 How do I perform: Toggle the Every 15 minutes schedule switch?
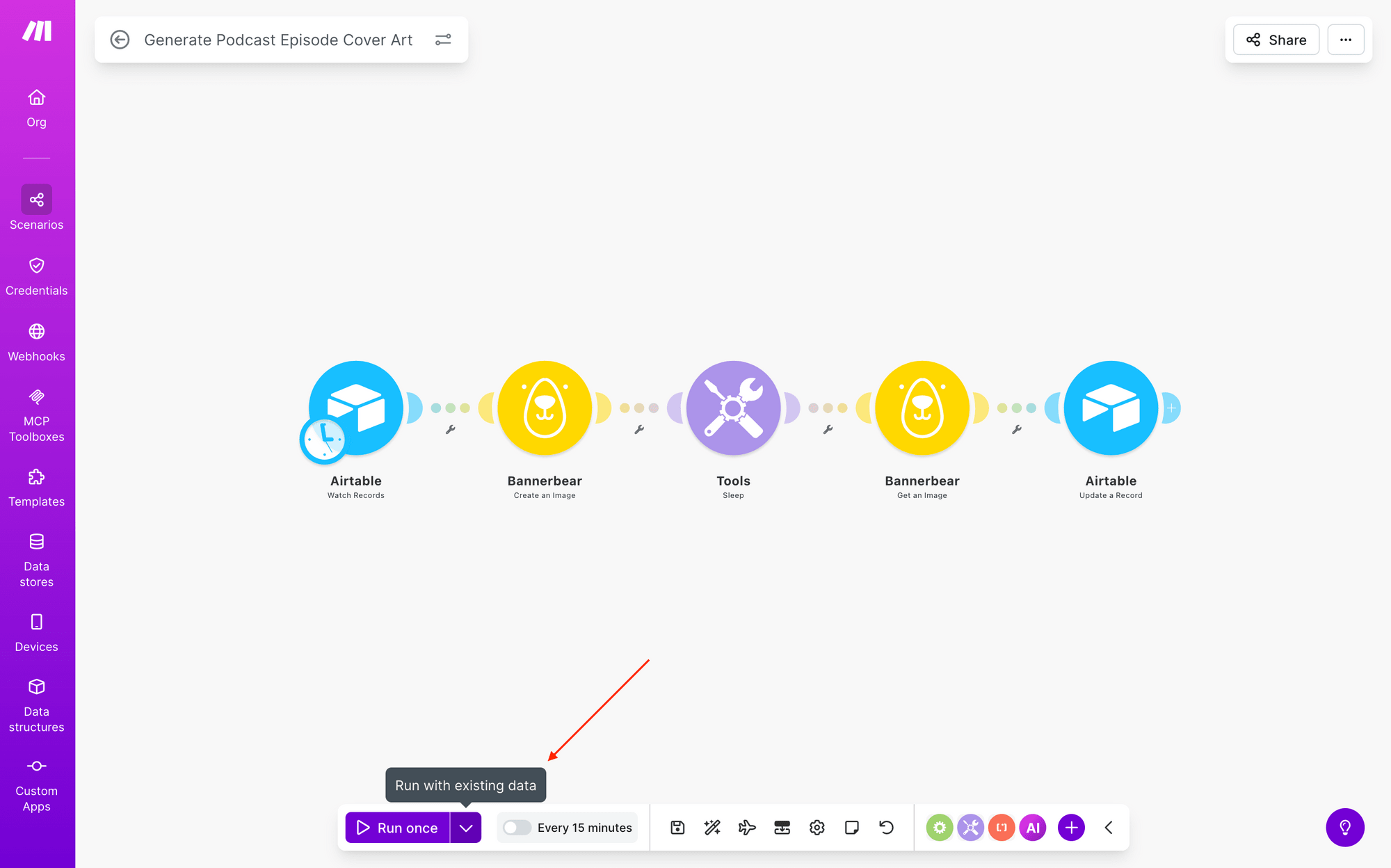[x=517, y=828]
